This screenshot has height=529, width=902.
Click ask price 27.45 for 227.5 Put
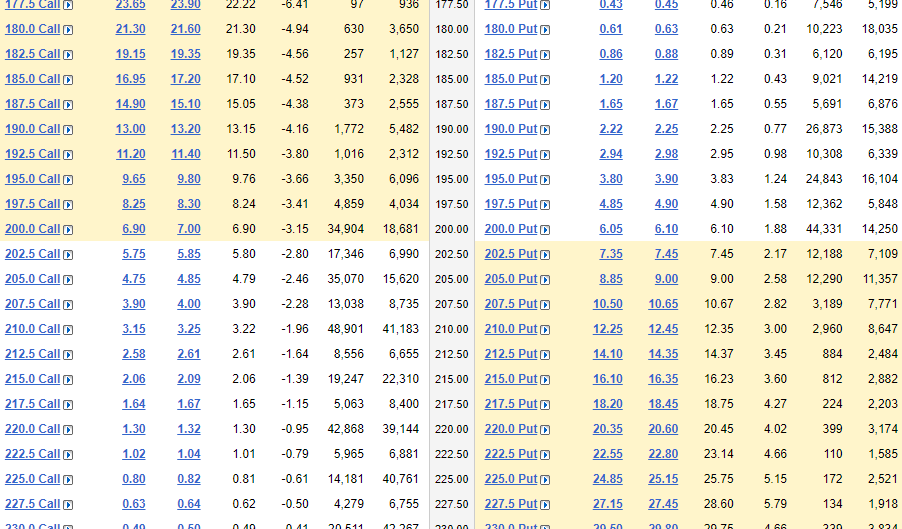(x=663, y=504)
